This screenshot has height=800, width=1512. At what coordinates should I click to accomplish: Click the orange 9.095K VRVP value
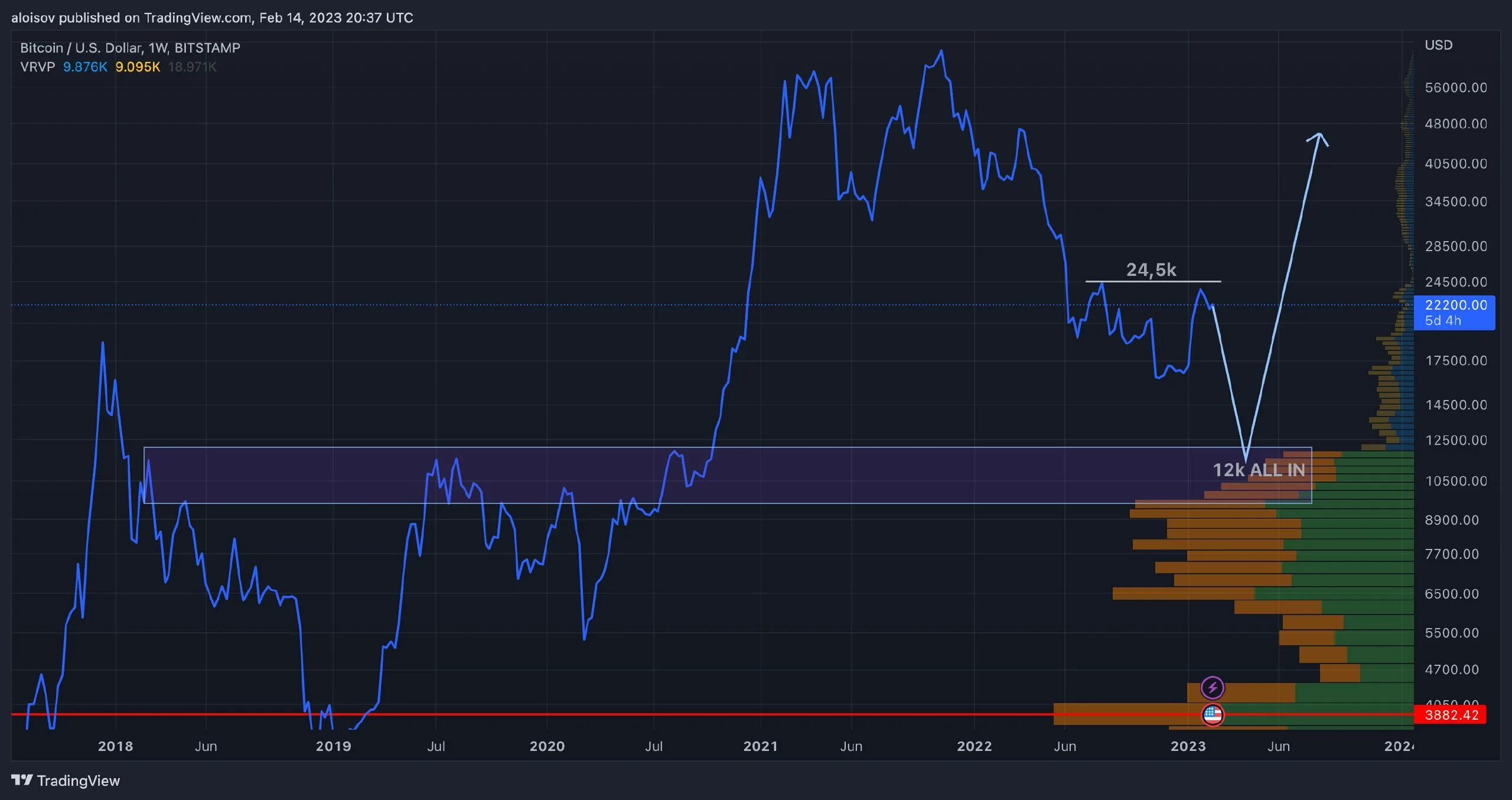[x=138, y=67]
